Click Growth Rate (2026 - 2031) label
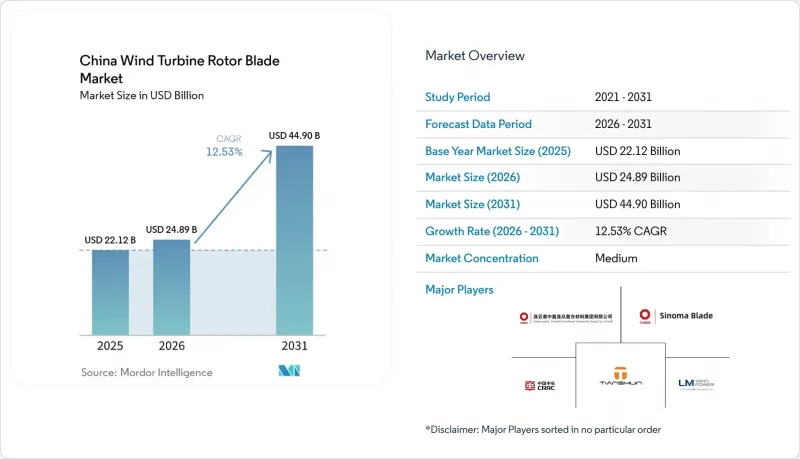Image resolution: width=800 pixels, height=459 pixels. 492,231
